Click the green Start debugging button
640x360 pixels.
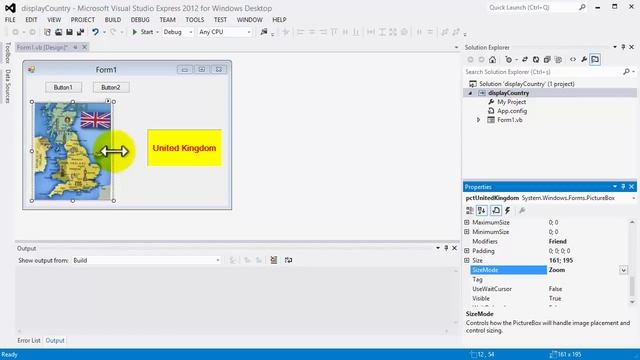click(142, 32)
